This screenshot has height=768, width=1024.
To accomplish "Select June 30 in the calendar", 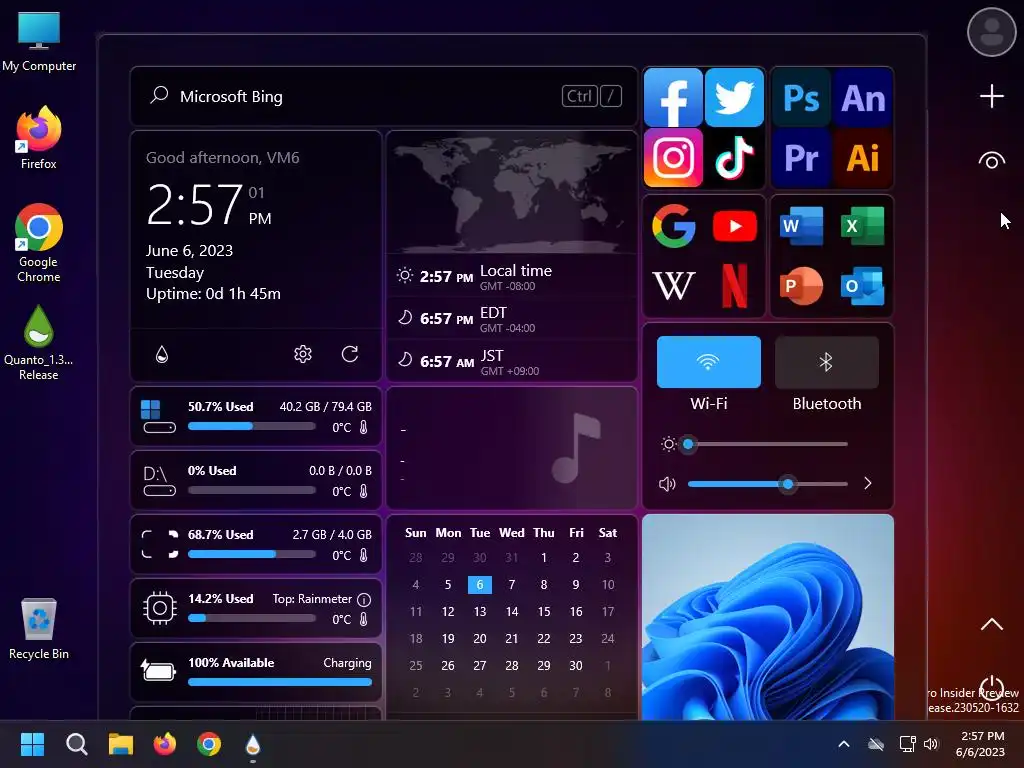I will (x=575, y=665).
